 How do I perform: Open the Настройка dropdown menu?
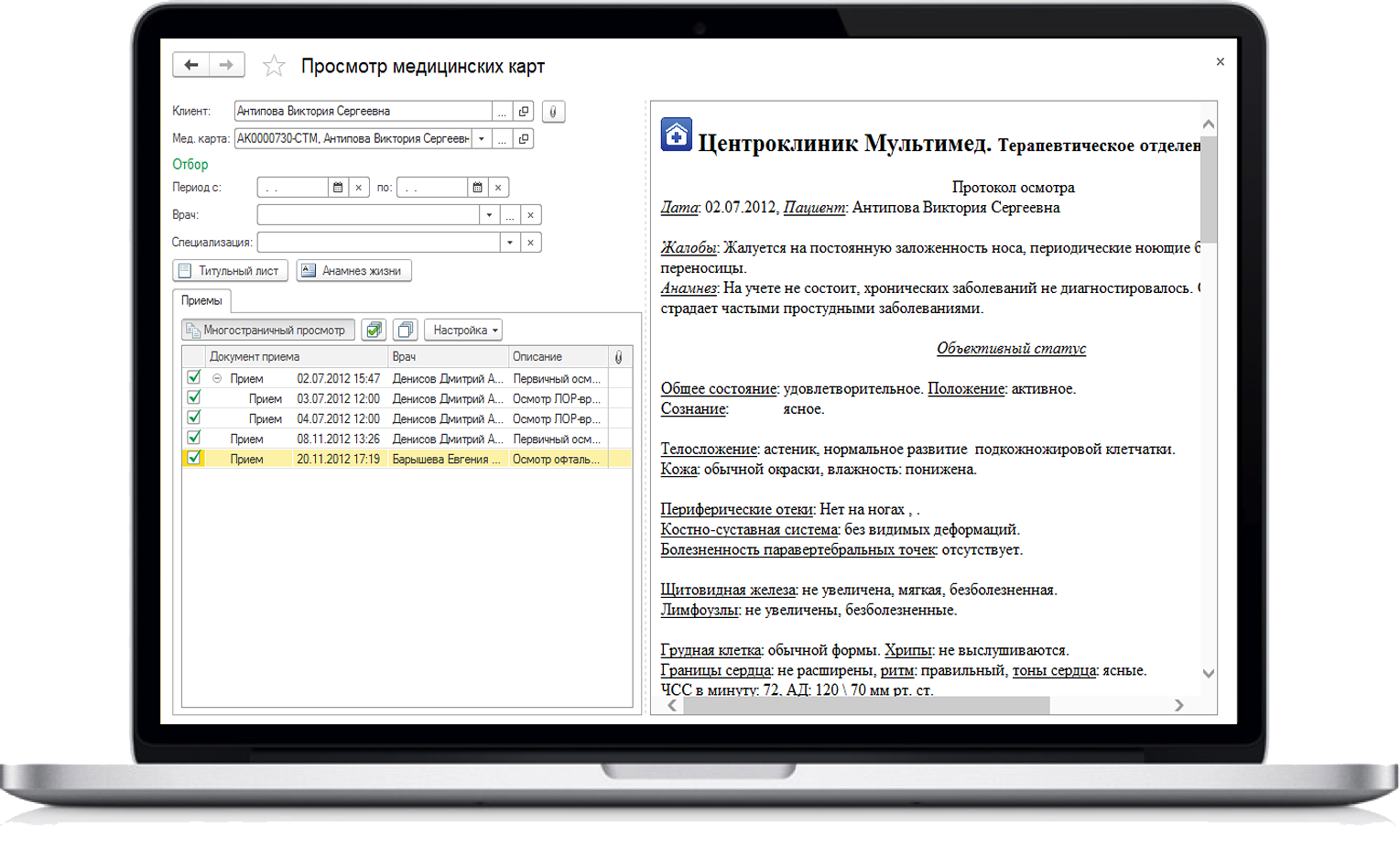click(x=463, y=331)
